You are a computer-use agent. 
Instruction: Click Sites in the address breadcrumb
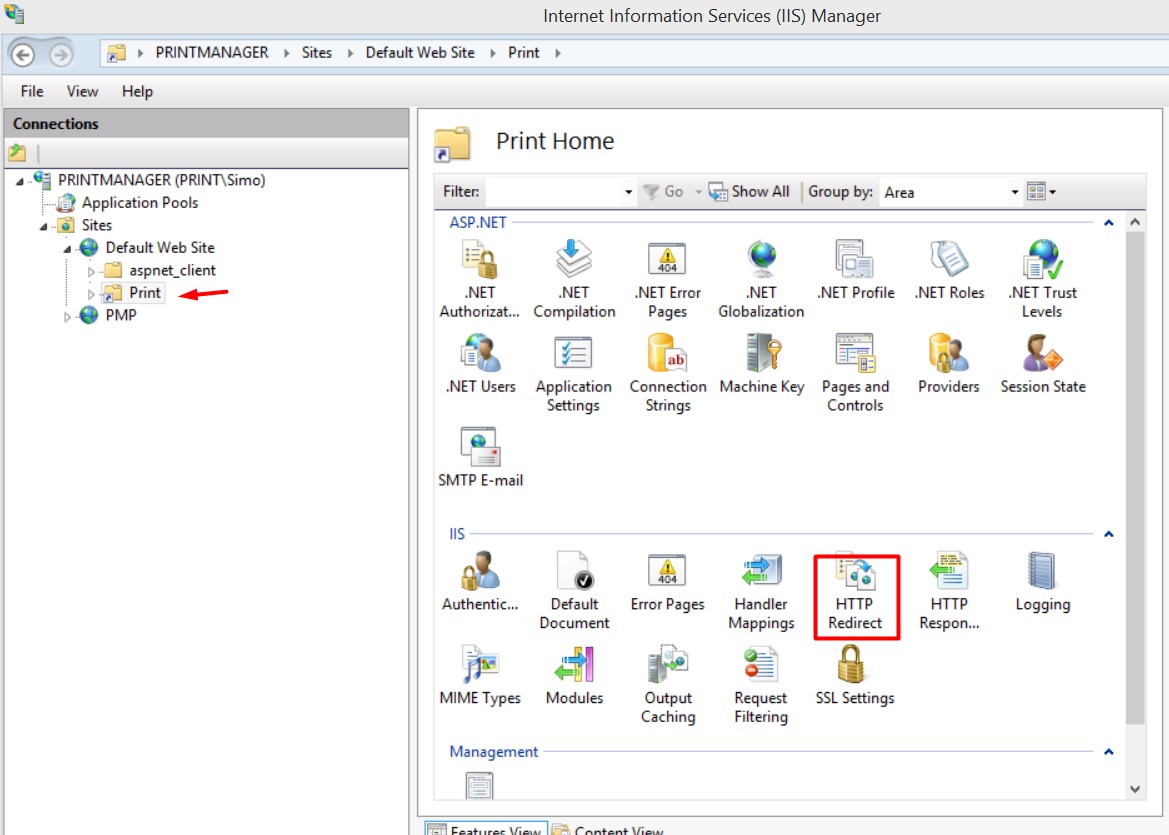[x=317, y=53]
